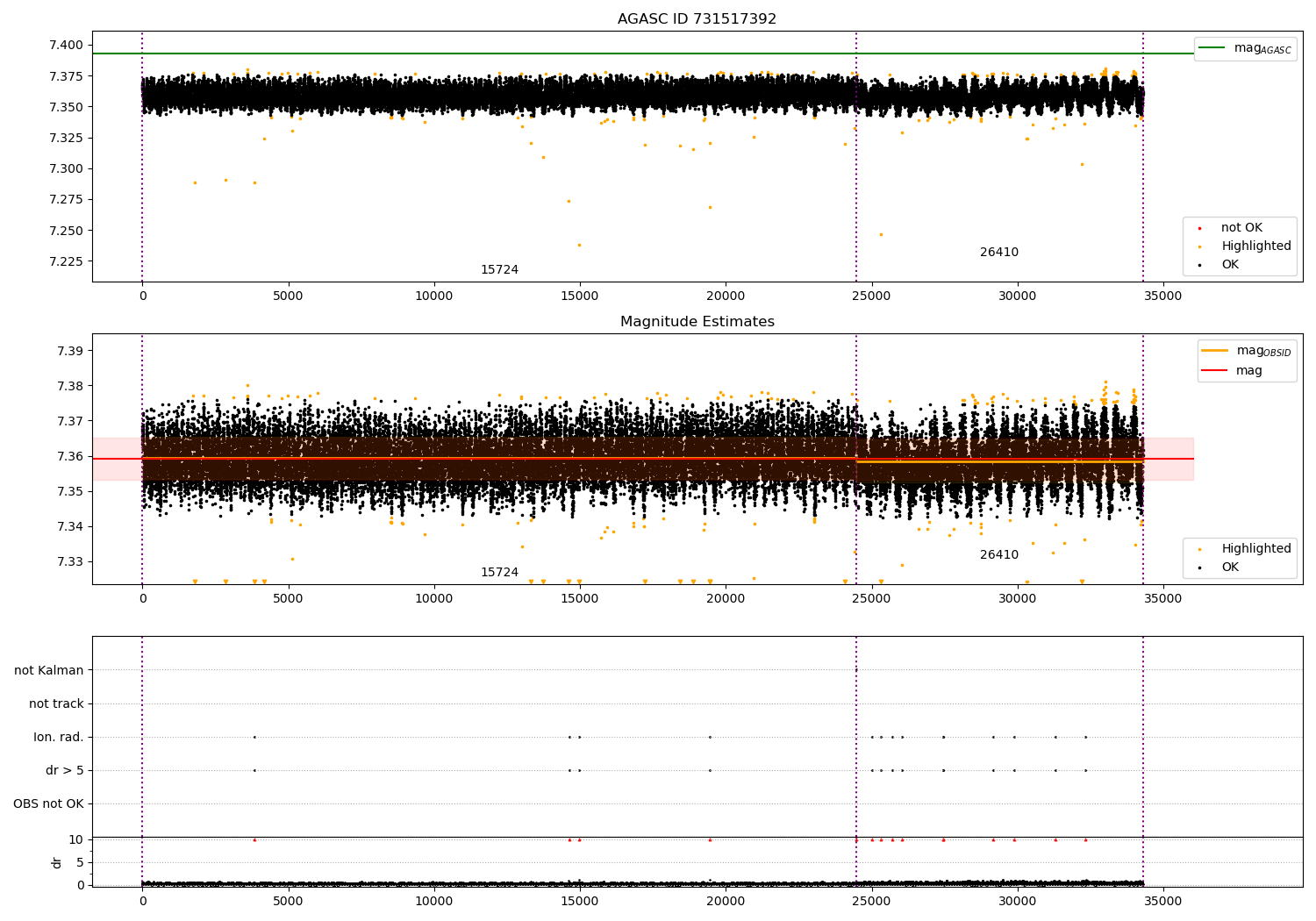Click the "5" tick on dr axis

point(80,862)
